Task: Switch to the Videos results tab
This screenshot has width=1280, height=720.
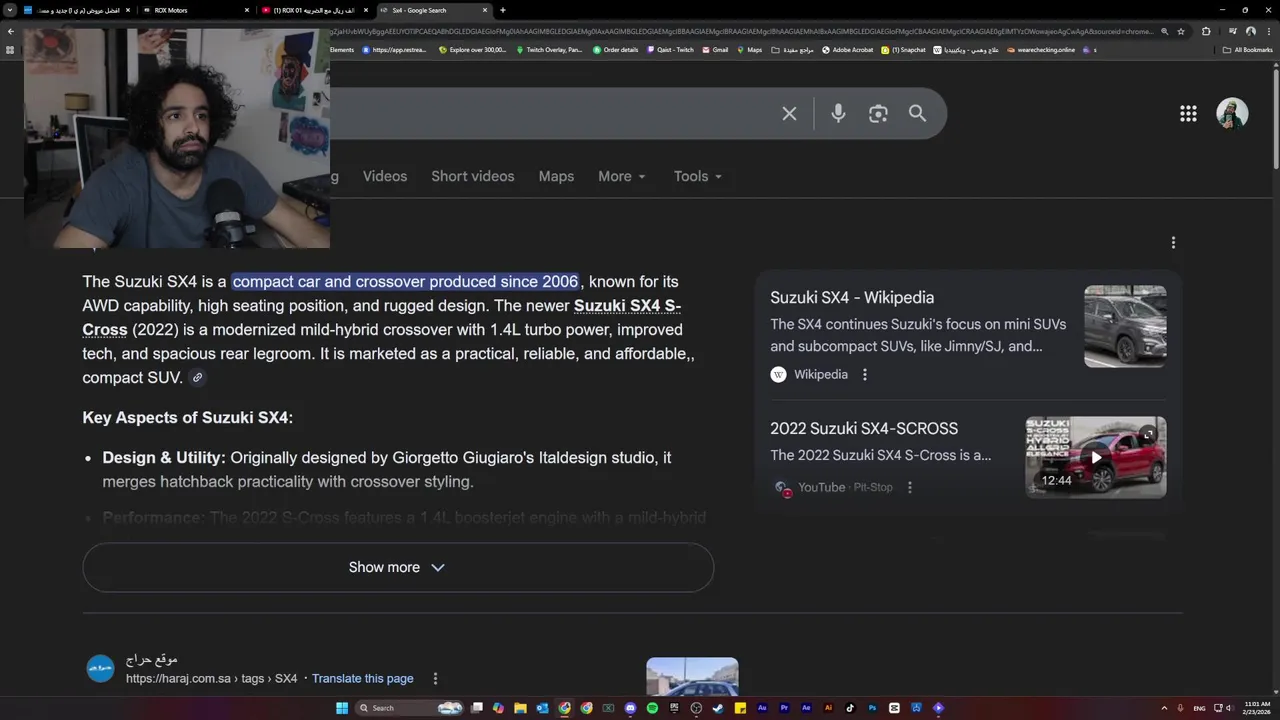Action: click(385, 176)
